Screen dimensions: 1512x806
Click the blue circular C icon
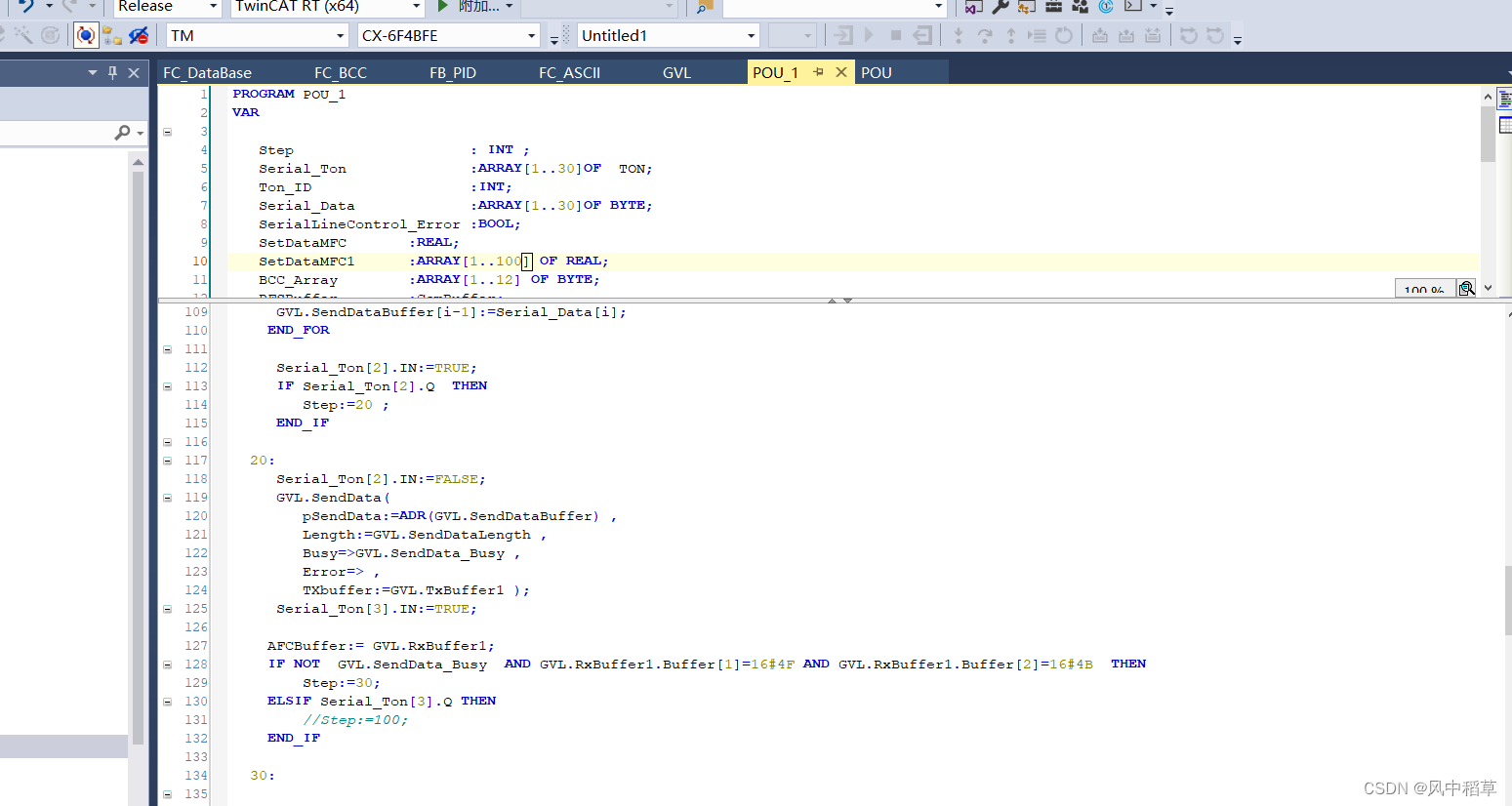point(1106,7)
